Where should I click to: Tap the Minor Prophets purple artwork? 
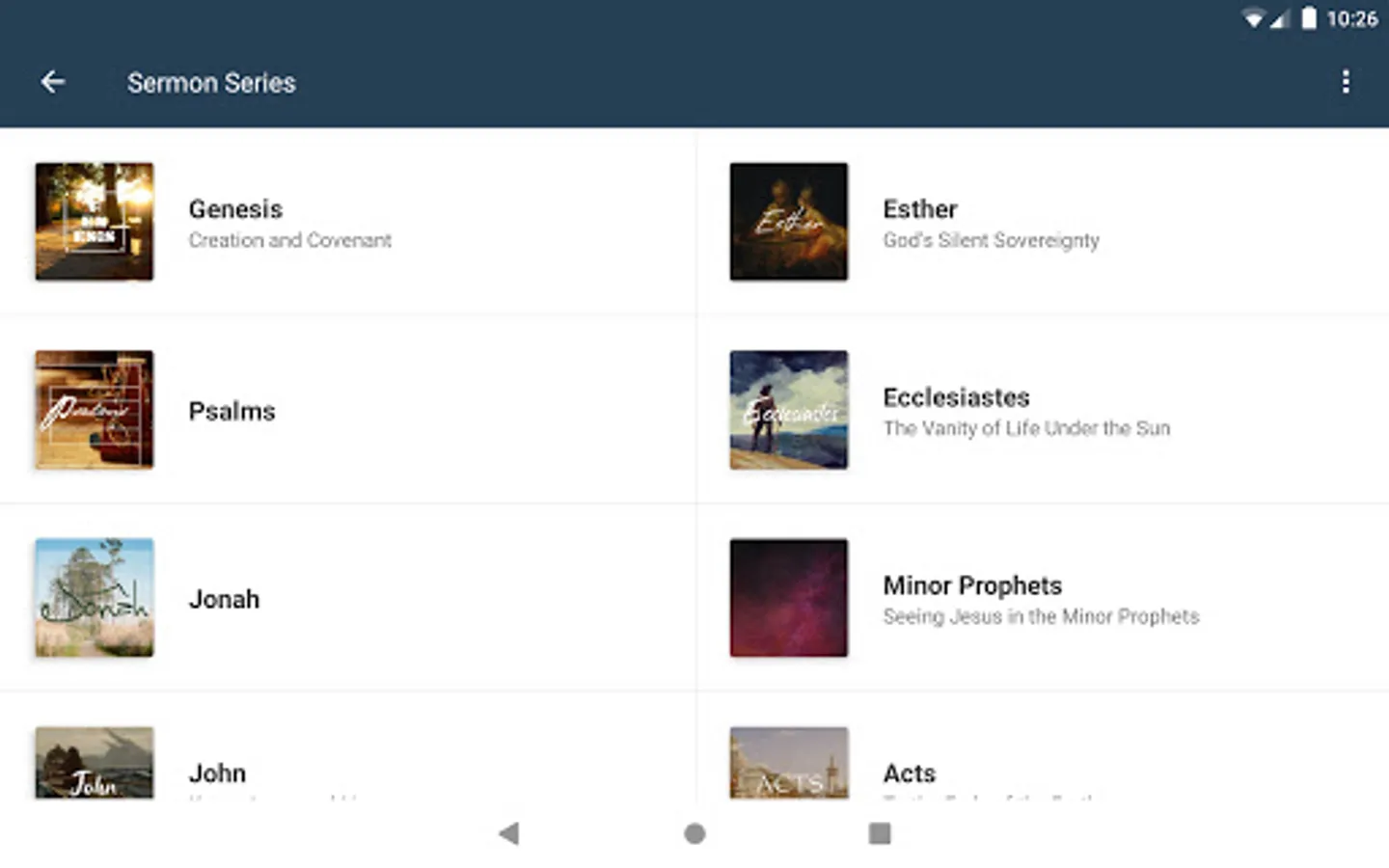[788, 598]
